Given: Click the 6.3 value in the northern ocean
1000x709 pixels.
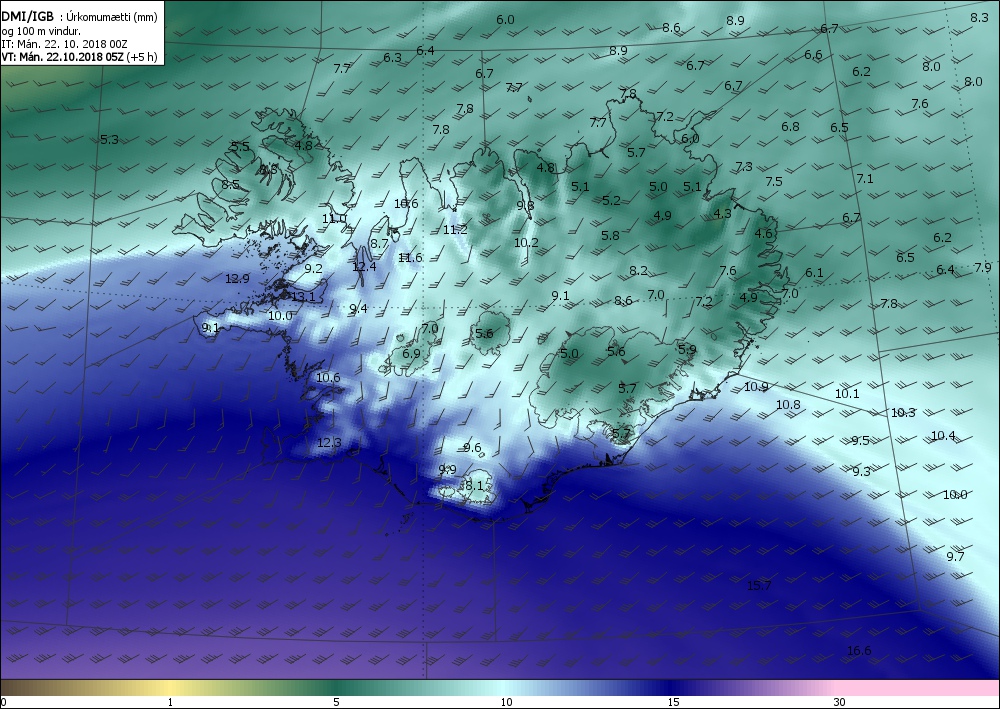Looking at the screenshot, I should pyautogui.click(x=392, y=57).
